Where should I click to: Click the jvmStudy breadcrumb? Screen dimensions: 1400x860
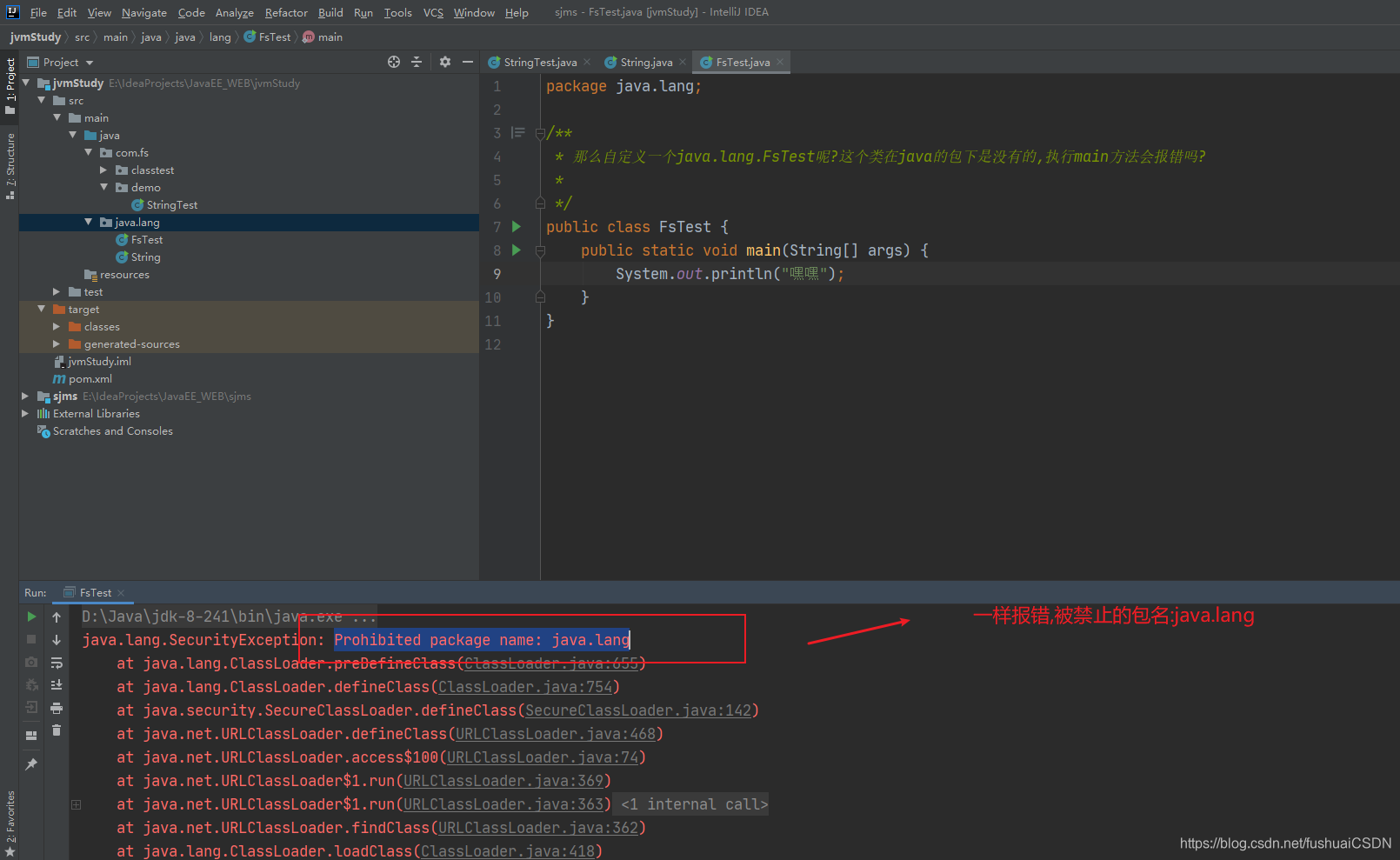(x=36, y=37)
